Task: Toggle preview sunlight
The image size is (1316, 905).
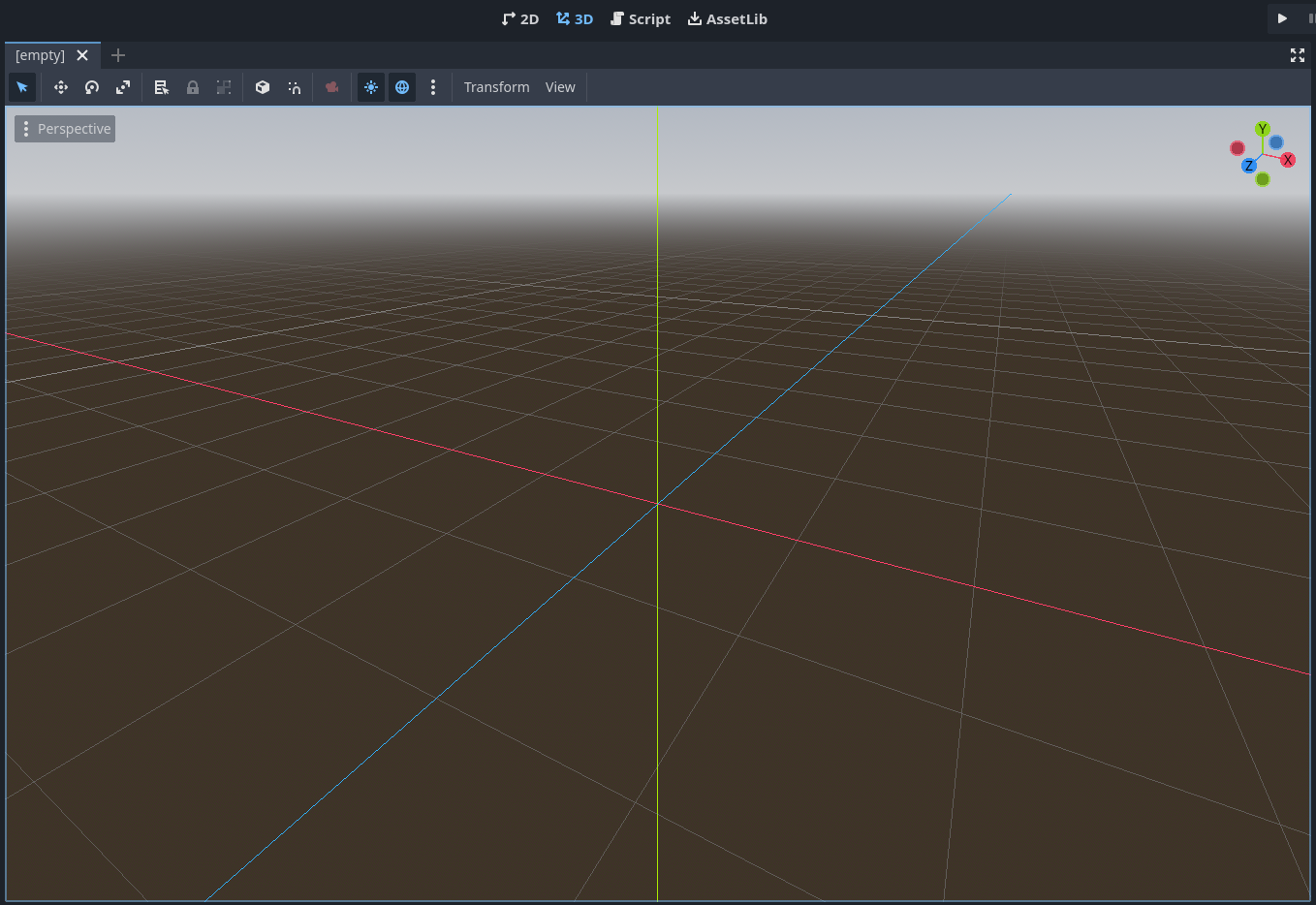Action: (x=371, y=87)
